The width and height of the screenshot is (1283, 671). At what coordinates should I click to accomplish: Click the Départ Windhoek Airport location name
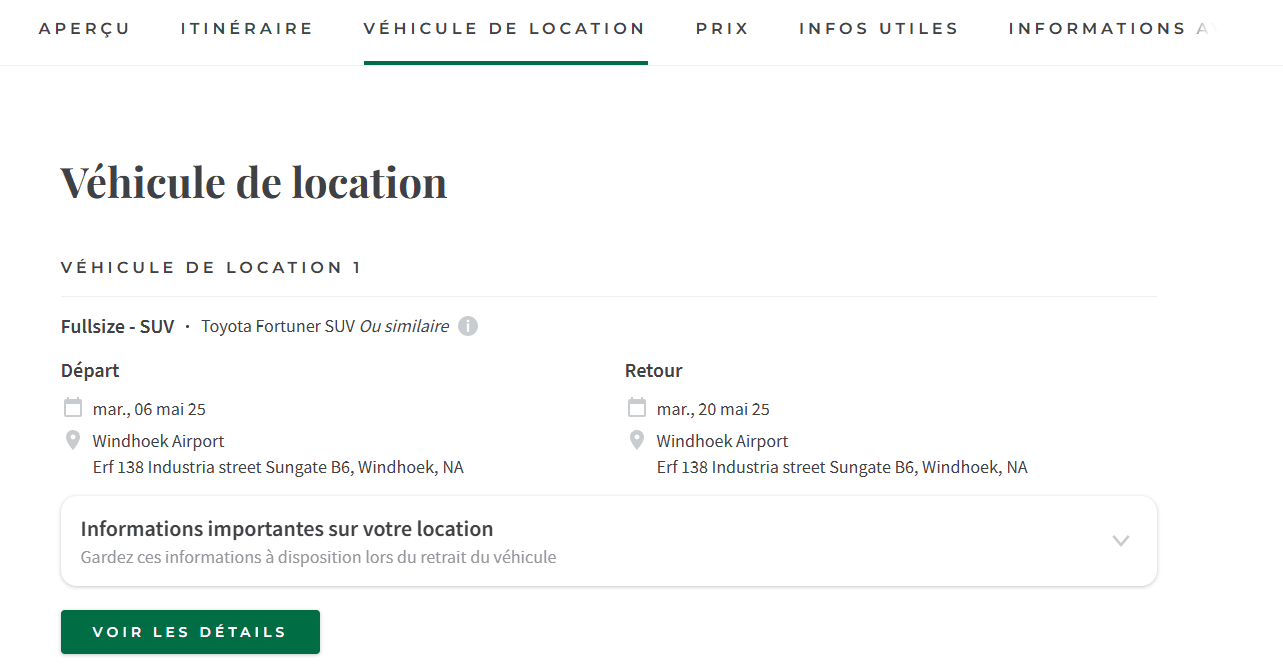[x=158, y=441]
